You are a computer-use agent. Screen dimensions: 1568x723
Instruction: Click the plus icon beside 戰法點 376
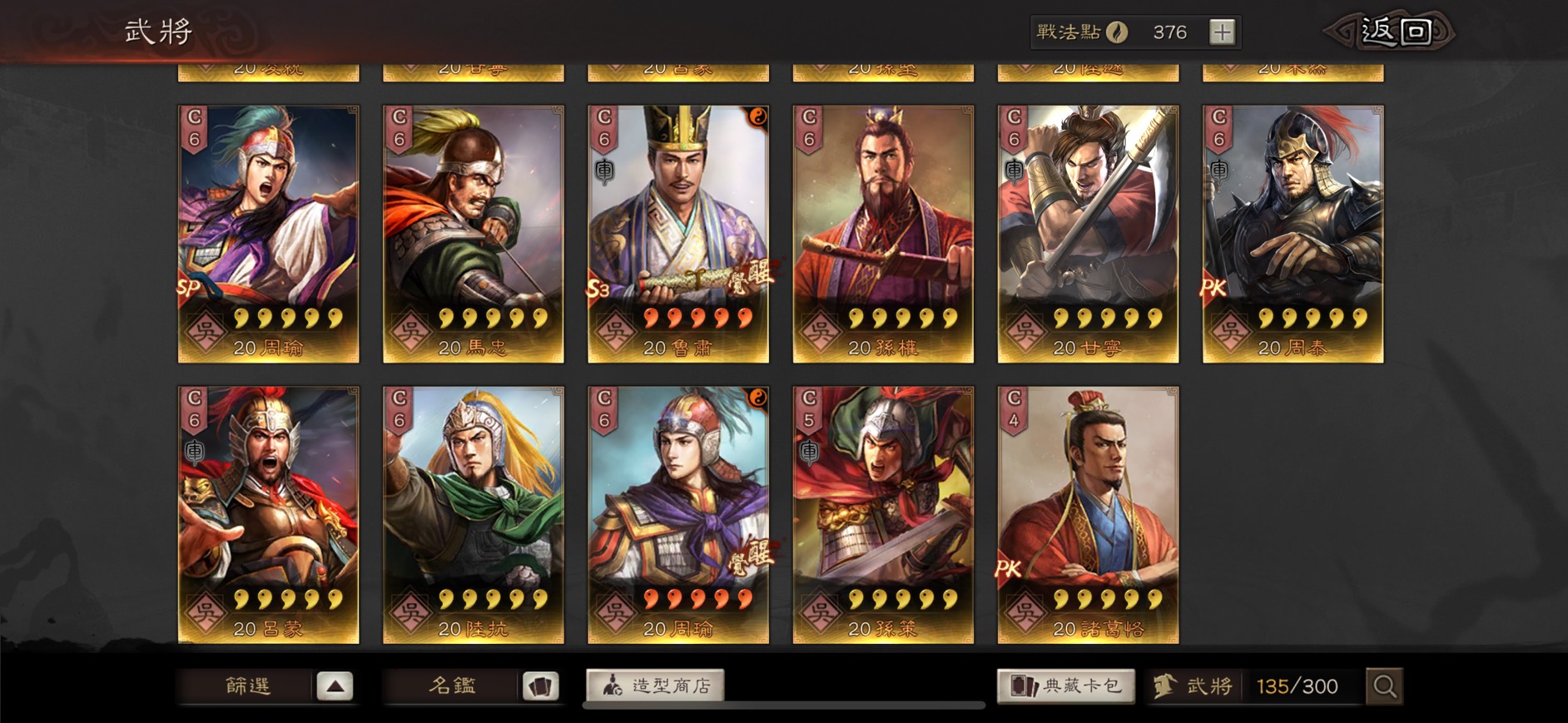pos(1222,32)
